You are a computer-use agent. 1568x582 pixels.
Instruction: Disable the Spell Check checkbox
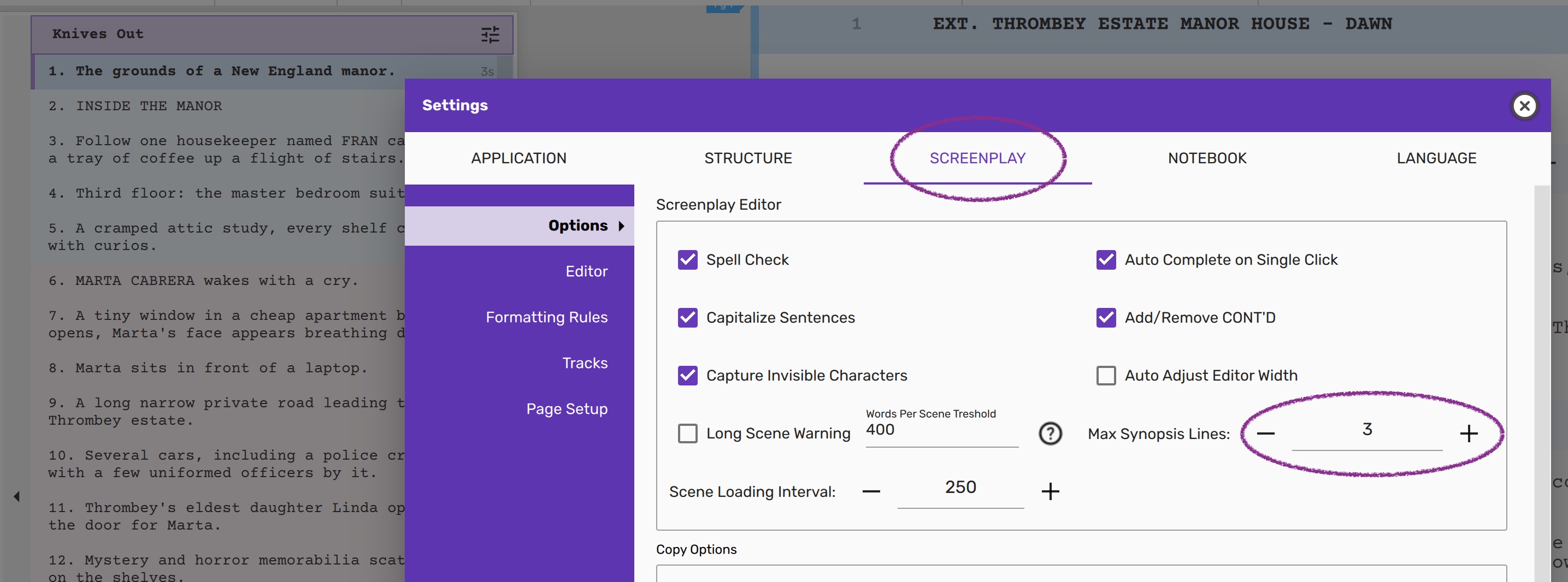(687, 260)
